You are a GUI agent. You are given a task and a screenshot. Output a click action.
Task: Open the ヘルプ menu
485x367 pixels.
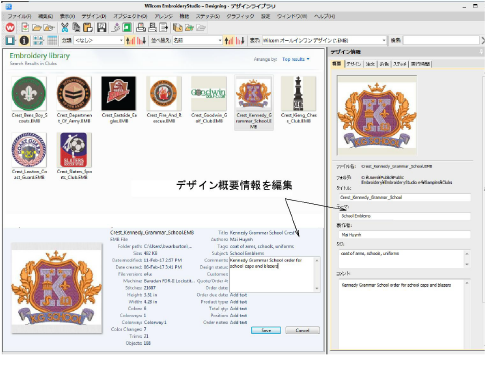324,16
